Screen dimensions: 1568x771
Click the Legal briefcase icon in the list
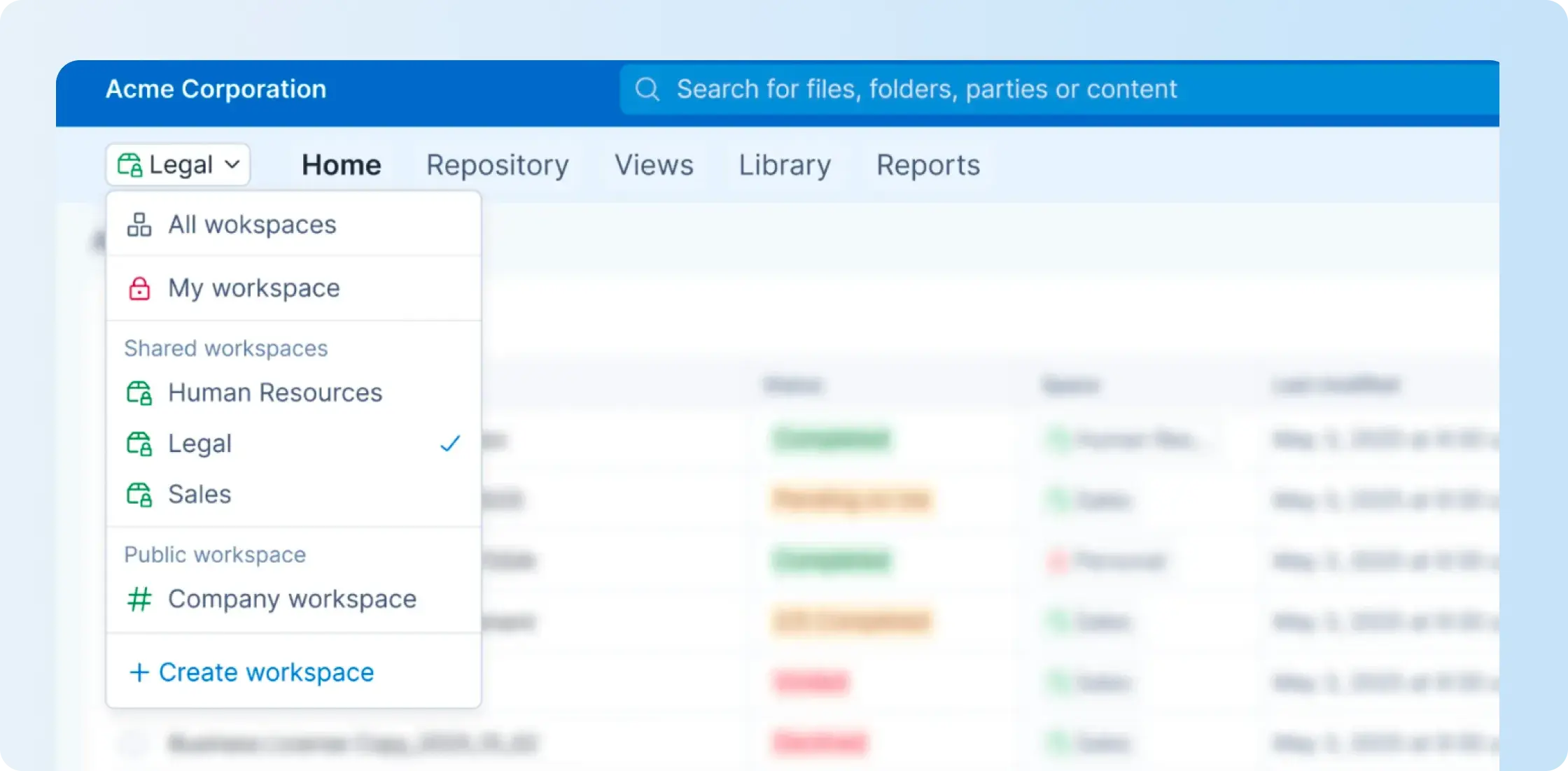(139, 444)
